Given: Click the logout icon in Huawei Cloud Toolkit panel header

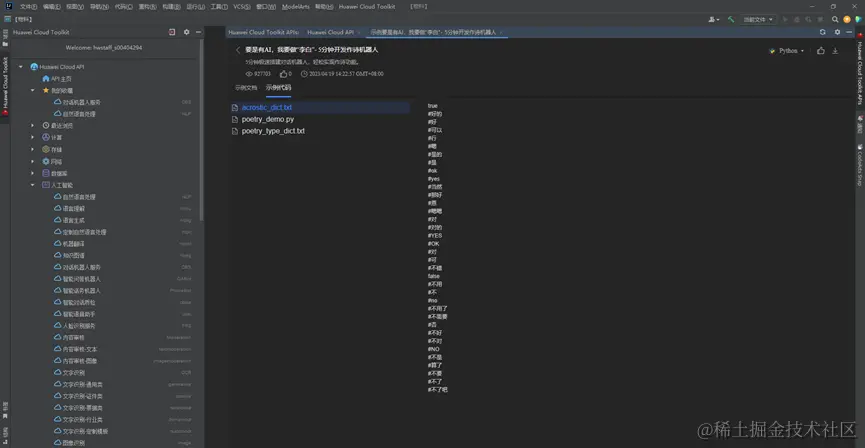Looking at the screenshot, I should 172,32.
